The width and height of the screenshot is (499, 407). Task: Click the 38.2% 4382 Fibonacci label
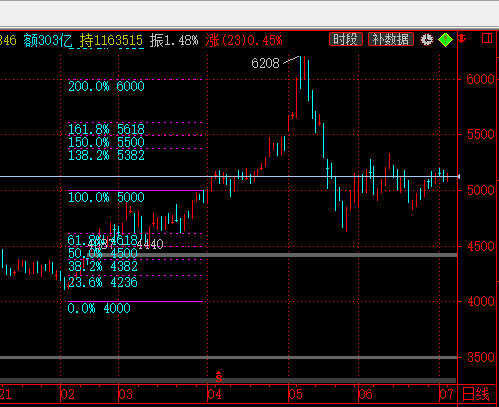pos(103,266)
